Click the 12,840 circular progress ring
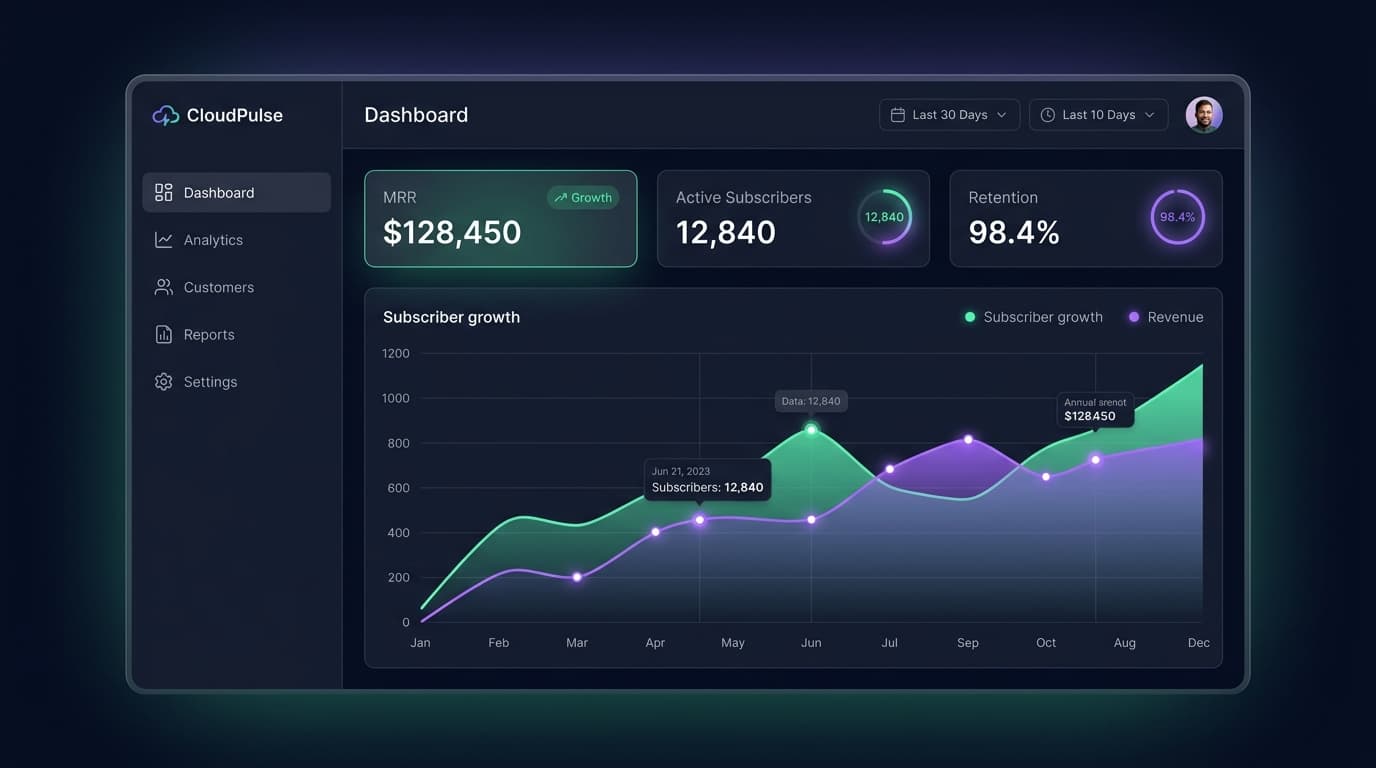1376x768 pixels. 884,217
